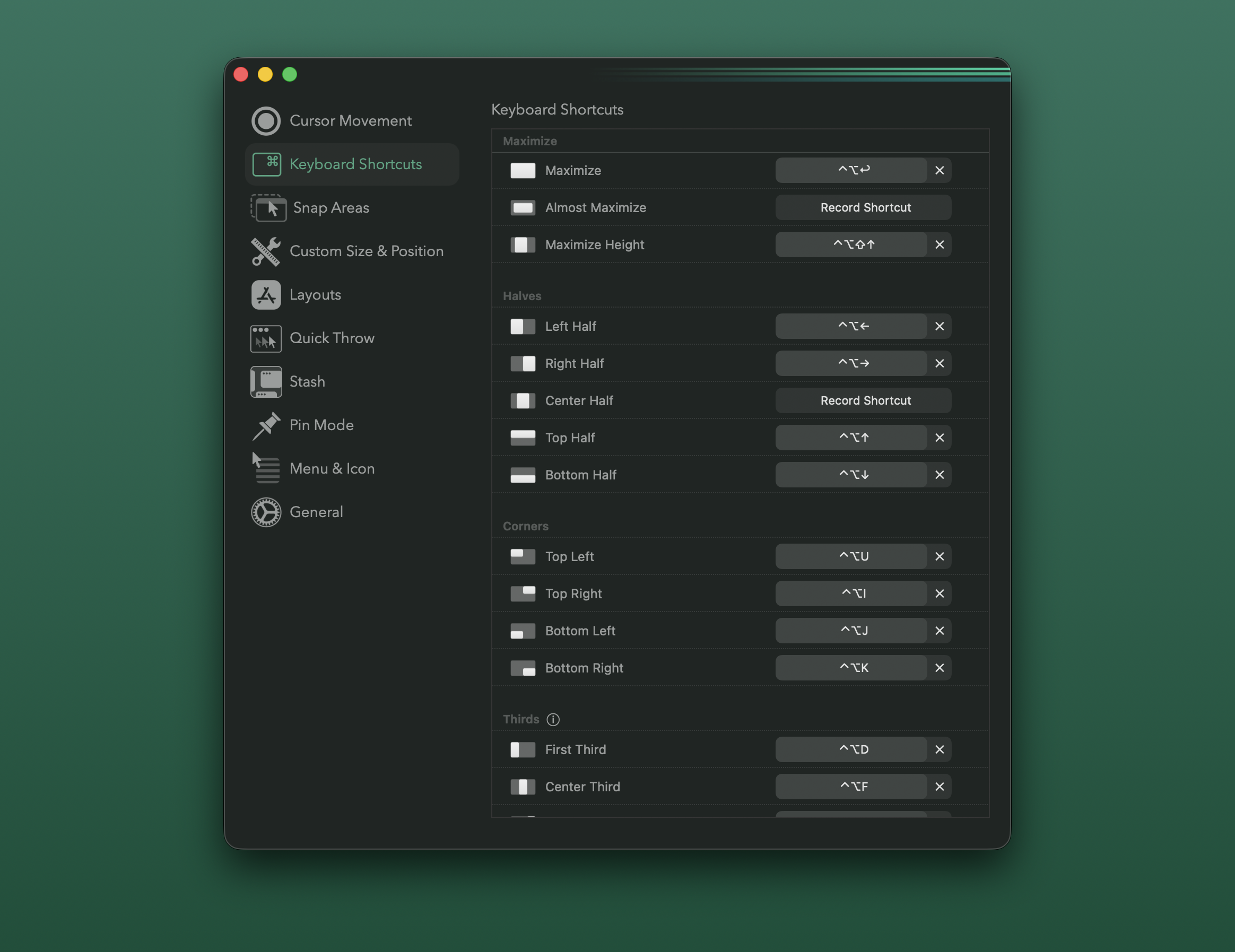Delete the Bottom Right shortcut
1235x952 pixels.
pyautogui.click(x=940, y=668)
